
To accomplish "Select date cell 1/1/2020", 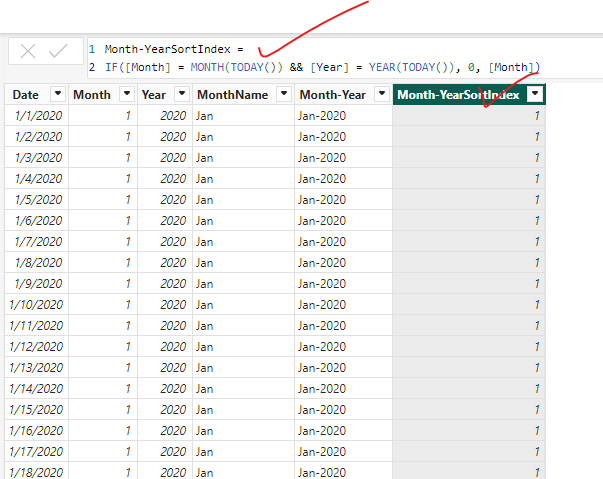I will pyautogui.click(x=38, y=116).
